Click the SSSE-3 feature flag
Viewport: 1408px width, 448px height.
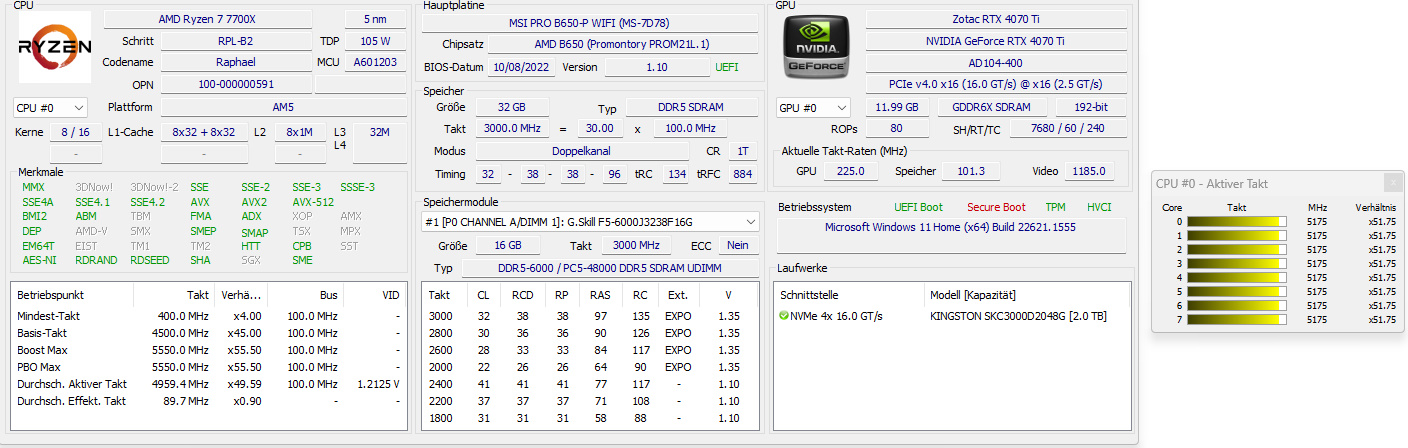point(357,187)
